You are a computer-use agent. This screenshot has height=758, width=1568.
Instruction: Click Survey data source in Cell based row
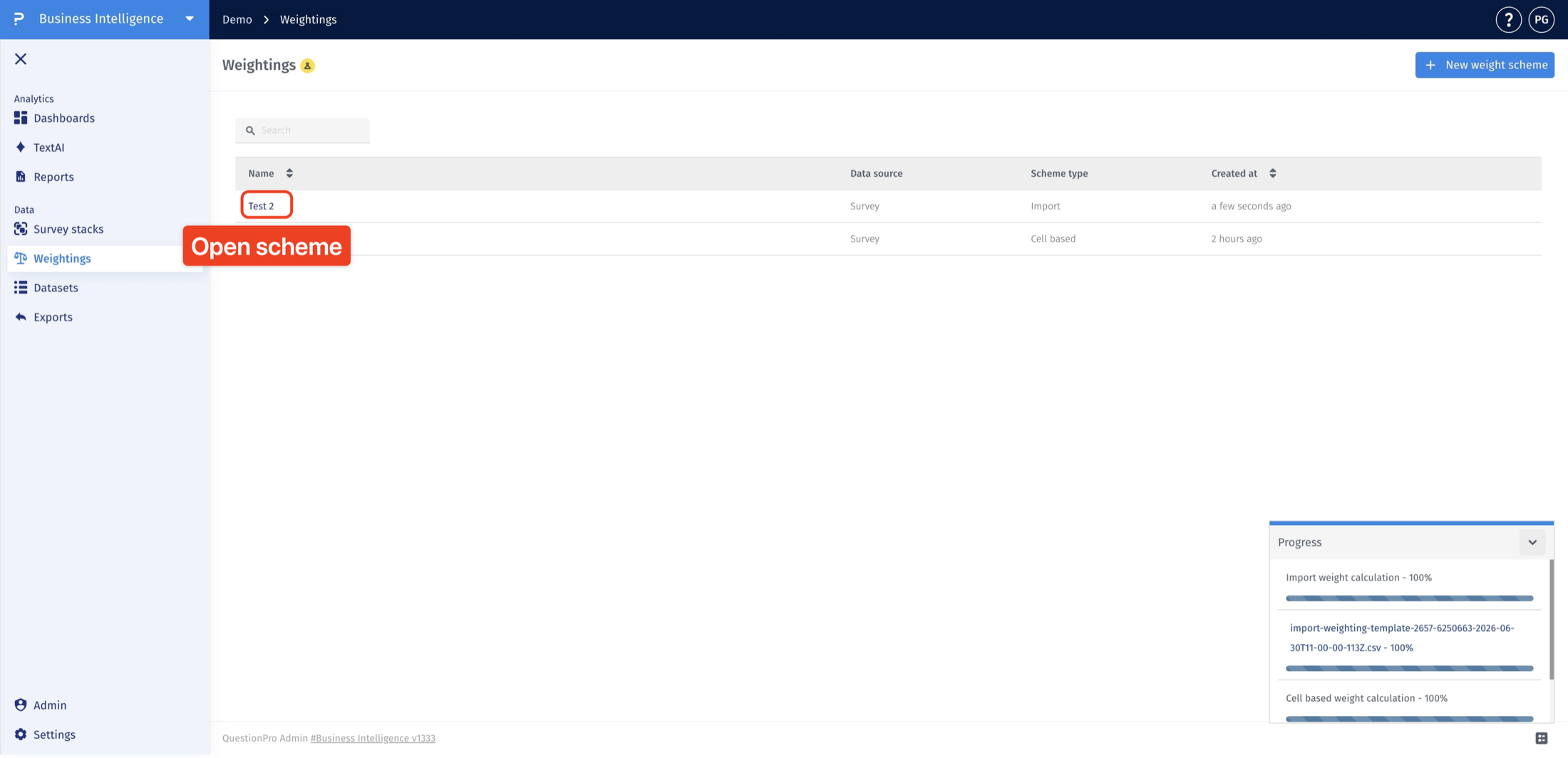click(865, 239)
